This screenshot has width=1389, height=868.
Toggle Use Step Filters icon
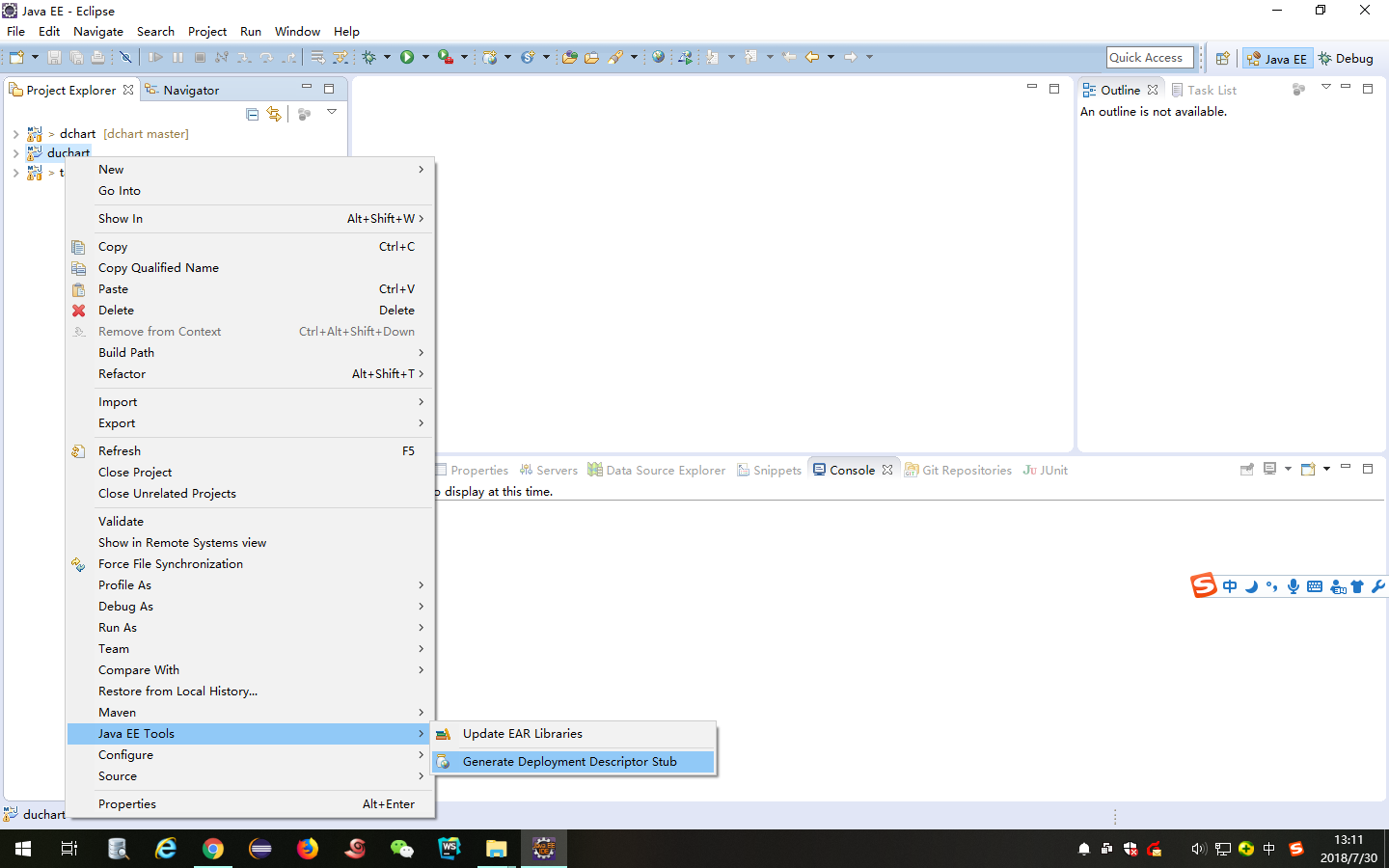(x=340, y=57)
